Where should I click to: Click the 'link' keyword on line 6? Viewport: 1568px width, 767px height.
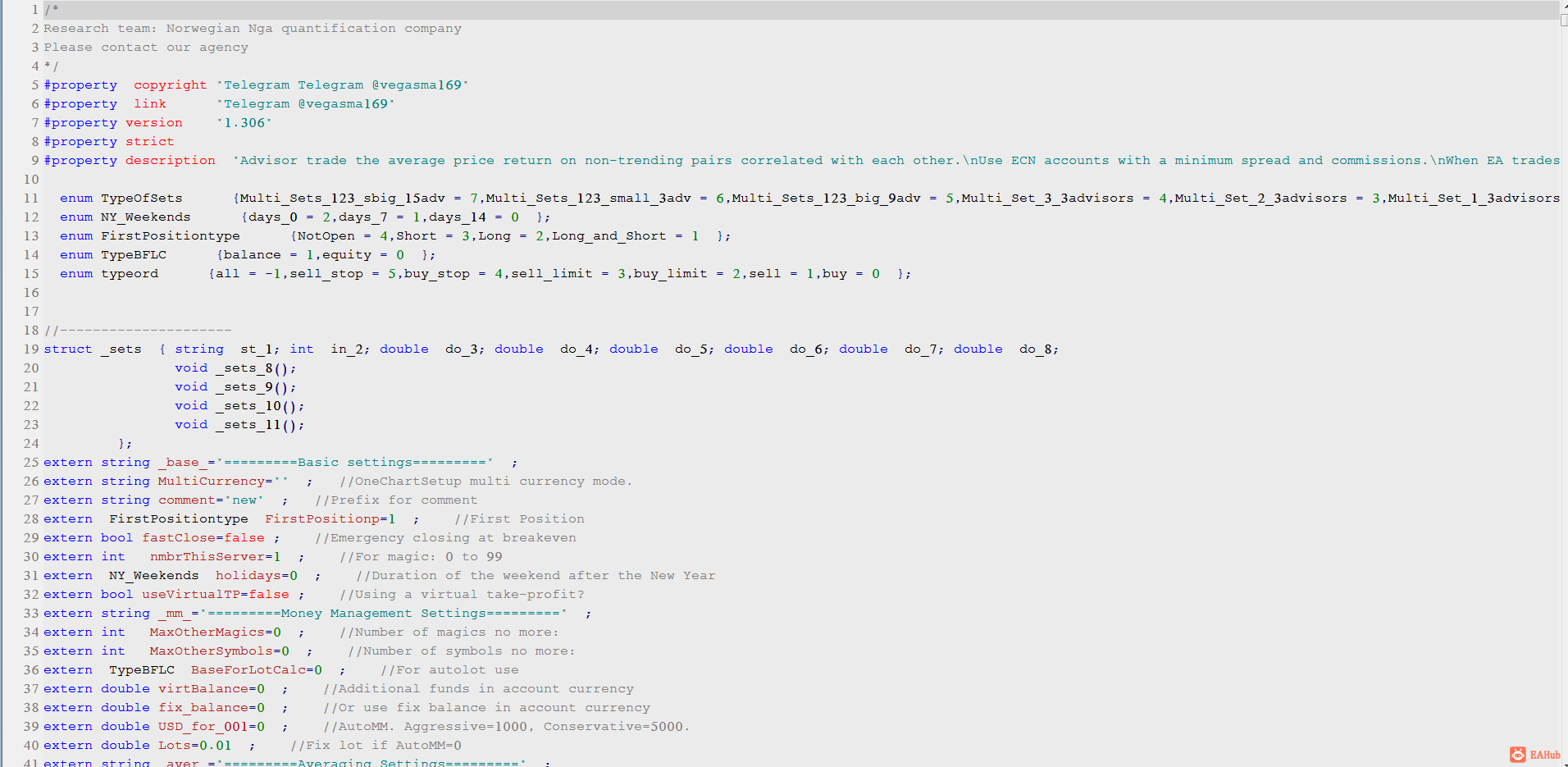(x=150, y=104)
